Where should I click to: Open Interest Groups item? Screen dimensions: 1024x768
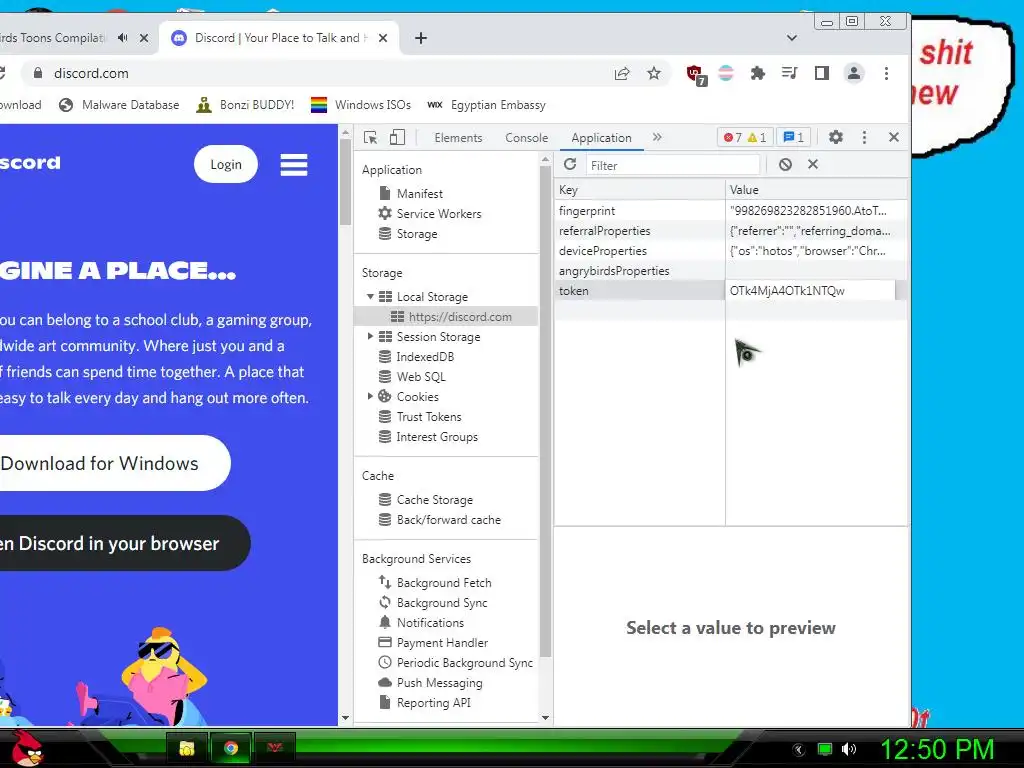pyautogui.click(x=428, y=437)
